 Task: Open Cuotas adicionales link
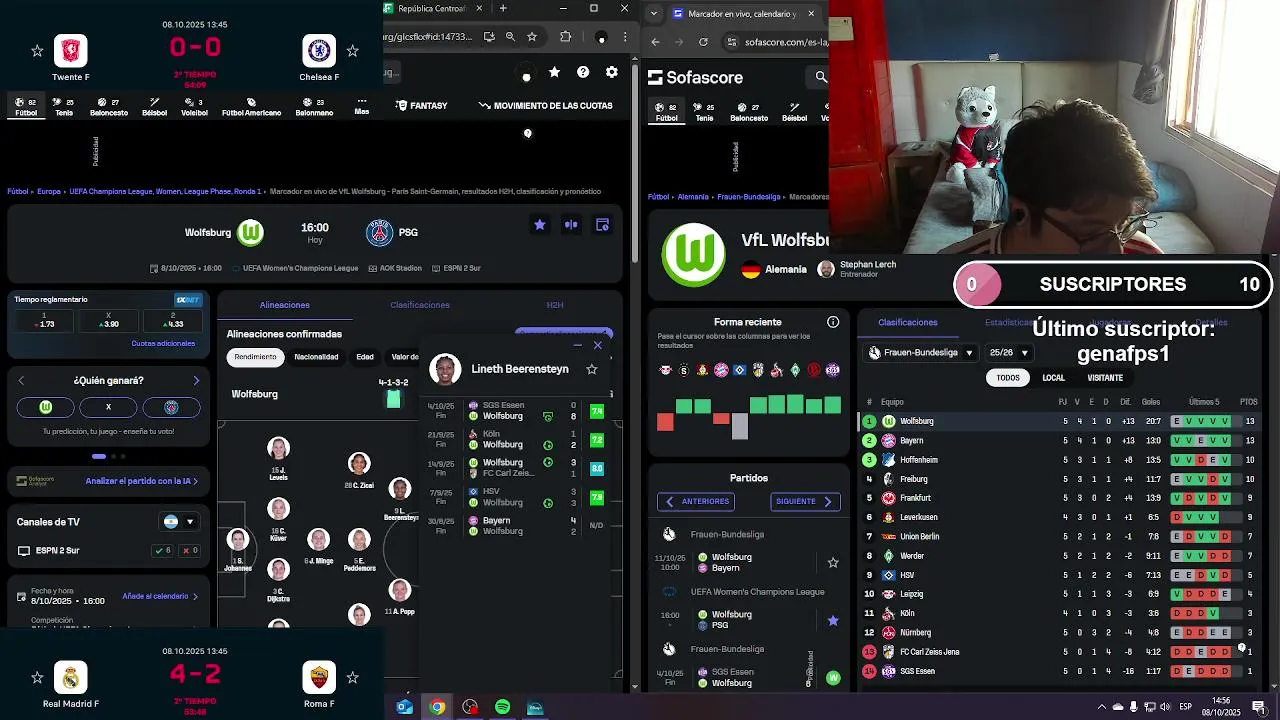click(x=163, y=344)
